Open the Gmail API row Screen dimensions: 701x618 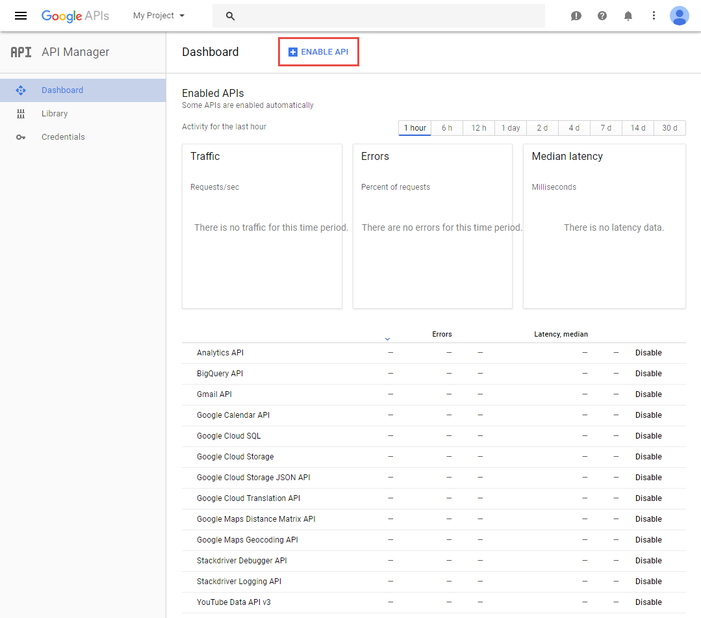(x=434, y=394)
